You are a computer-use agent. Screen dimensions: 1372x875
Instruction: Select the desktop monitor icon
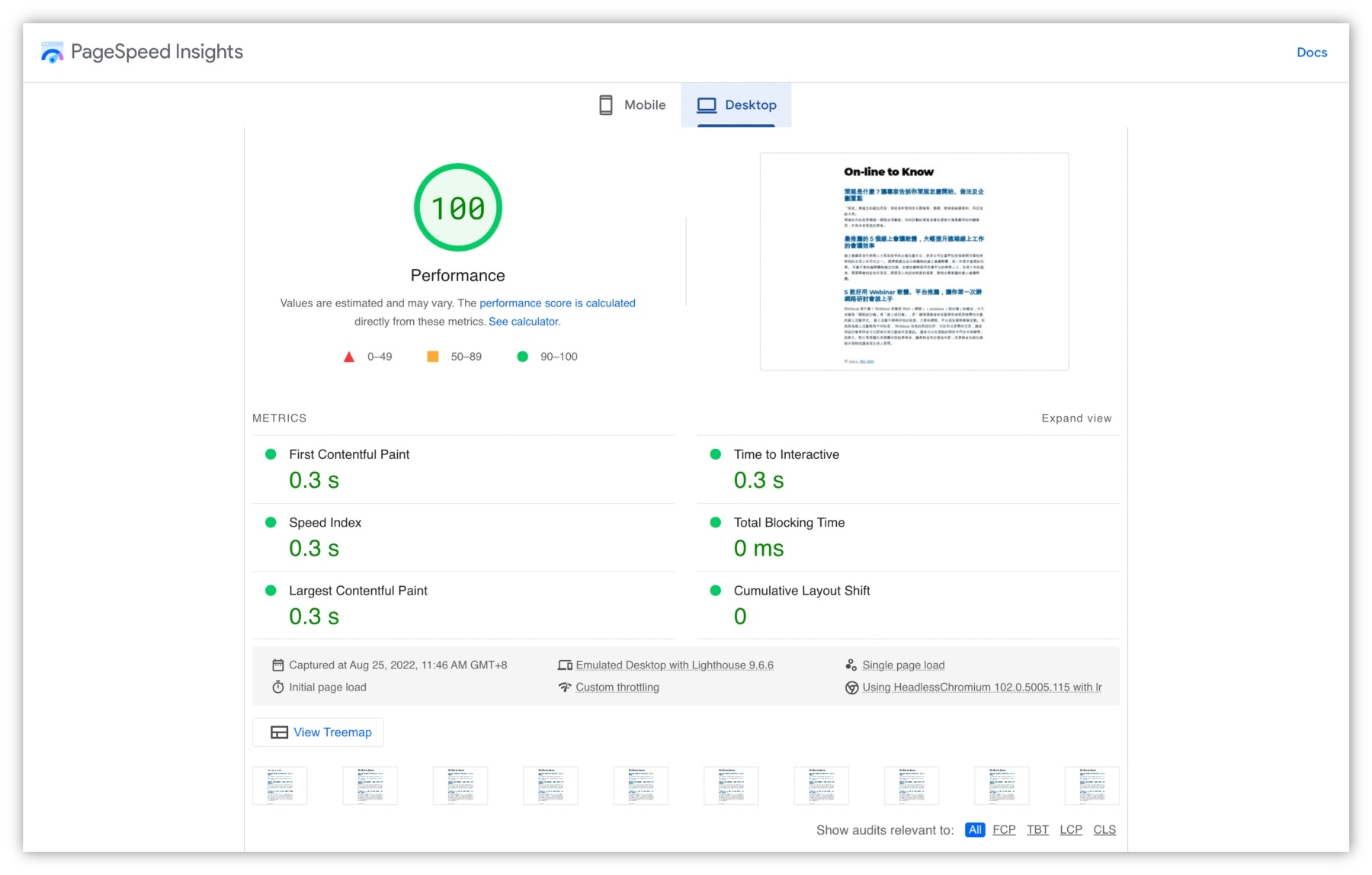[707, 104]
